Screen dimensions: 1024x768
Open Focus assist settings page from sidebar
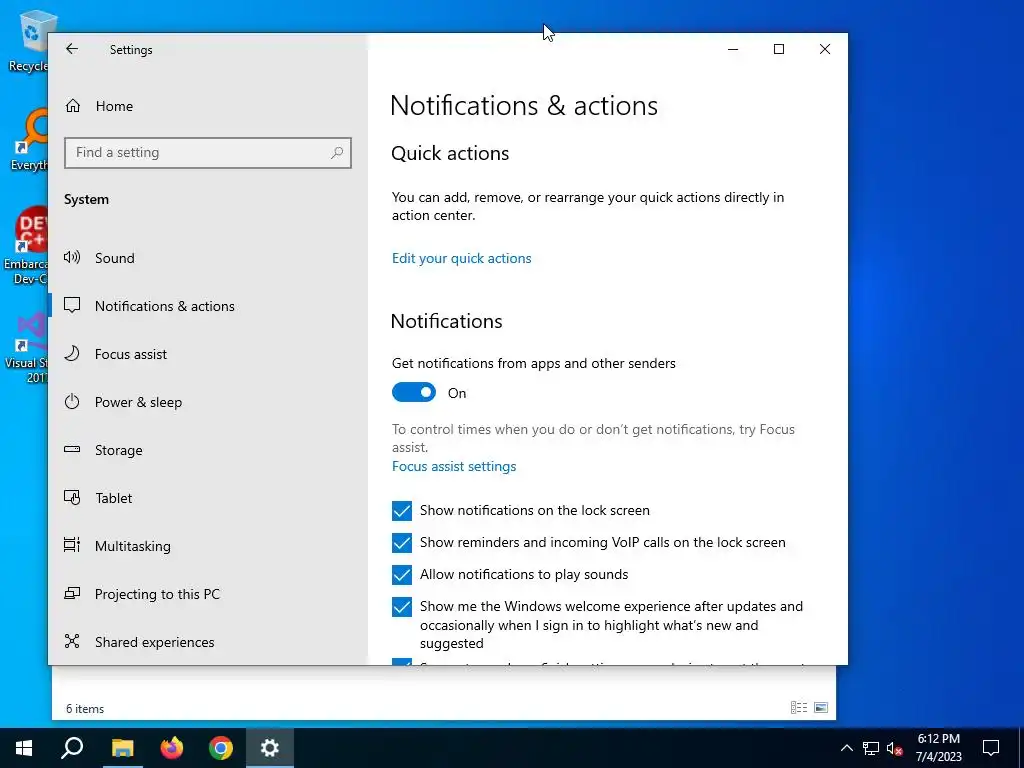(x=208, y=354)
